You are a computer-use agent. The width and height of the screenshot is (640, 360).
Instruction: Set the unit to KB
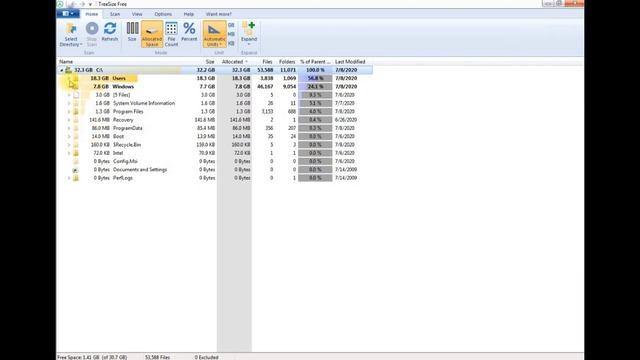(231, 43)
